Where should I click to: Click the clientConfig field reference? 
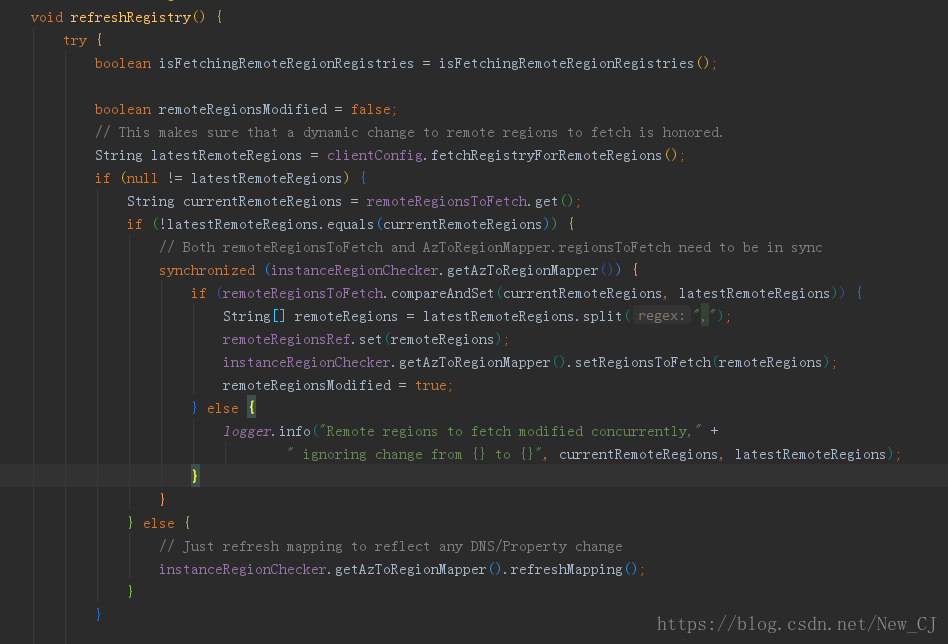click(x=374, y=155)
